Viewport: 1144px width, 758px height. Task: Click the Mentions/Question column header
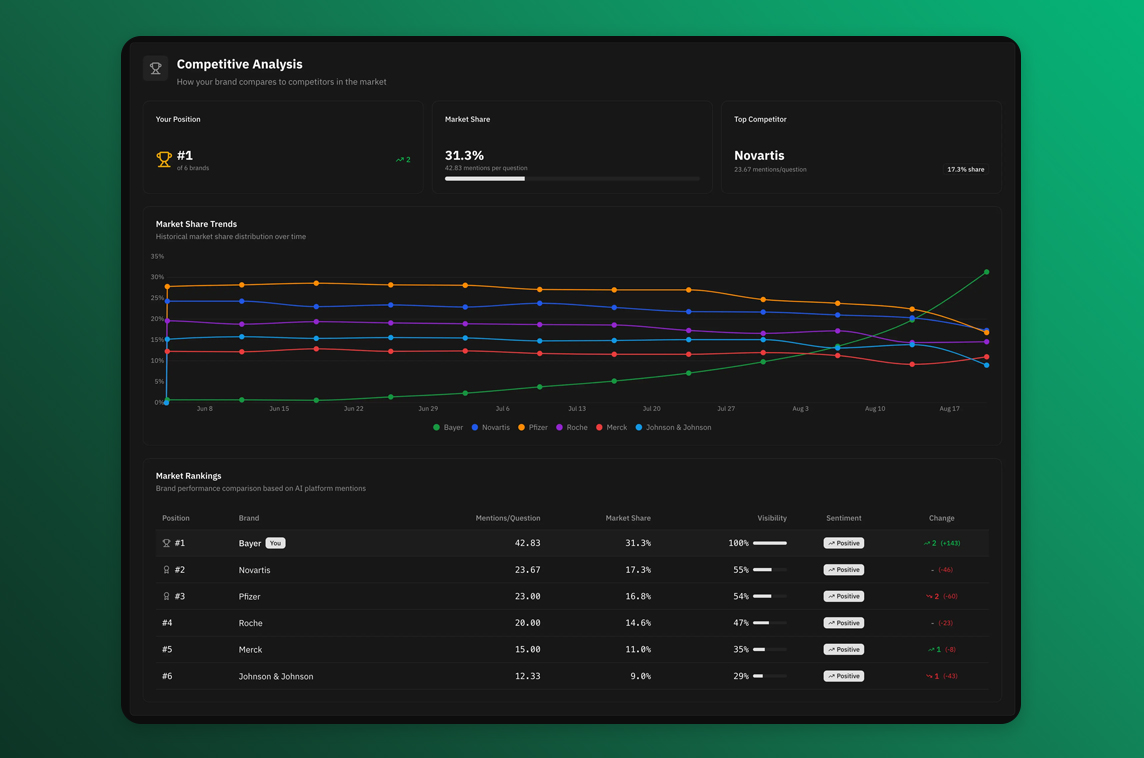508,518
